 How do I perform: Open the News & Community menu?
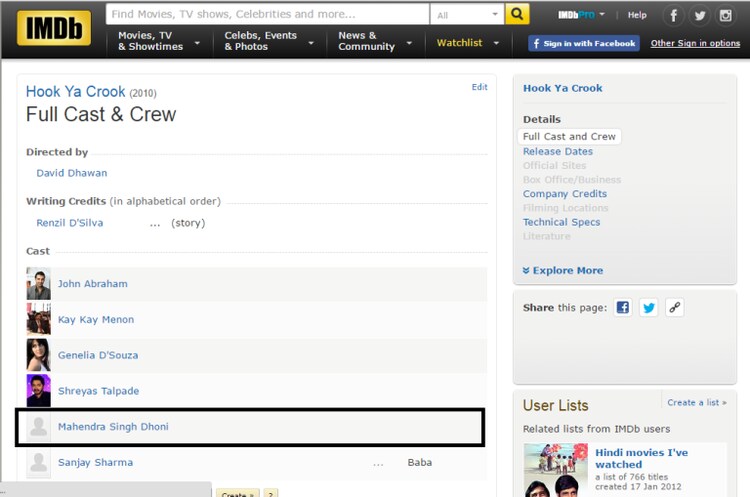tap(373, 41)
